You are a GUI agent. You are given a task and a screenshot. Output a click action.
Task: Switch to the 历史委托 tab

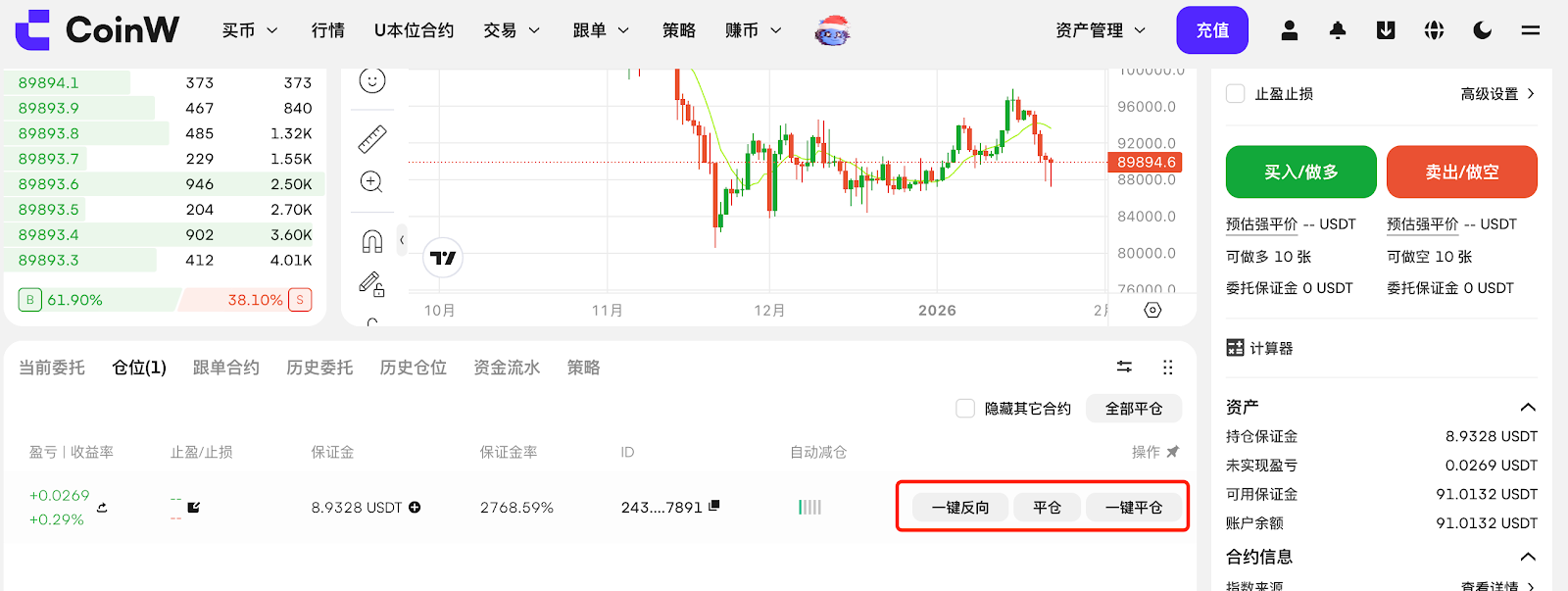[x=319, y=368]
